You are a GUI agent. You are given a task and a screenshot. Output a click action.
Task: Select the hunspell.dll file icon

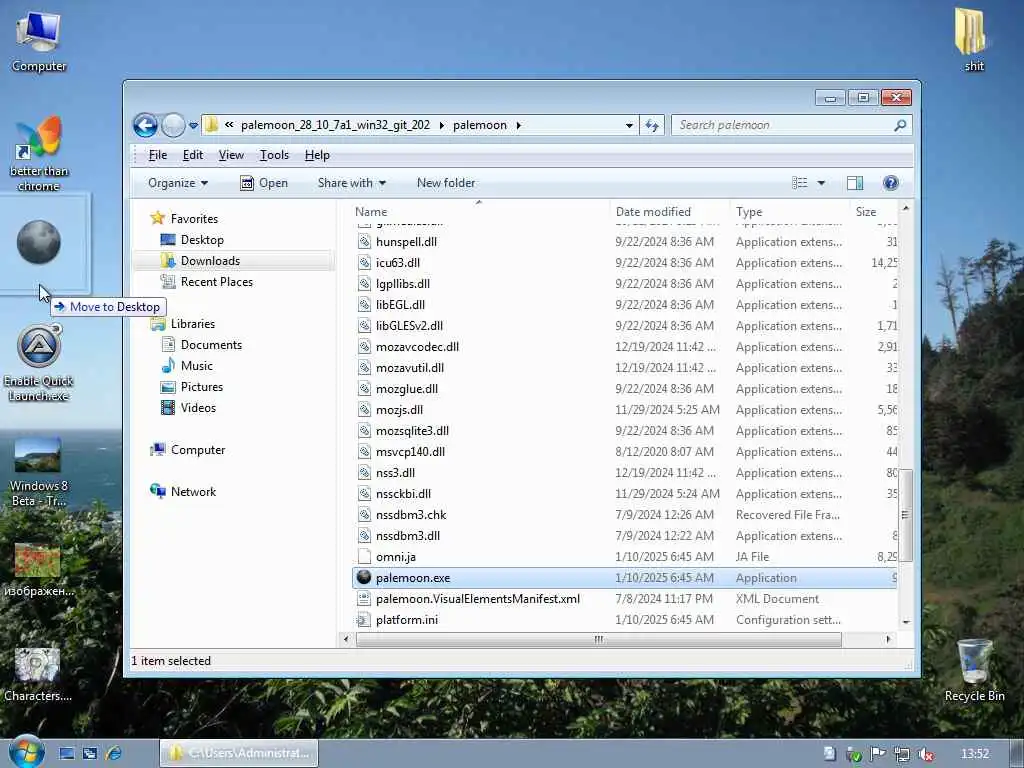[x=364, y=242]
